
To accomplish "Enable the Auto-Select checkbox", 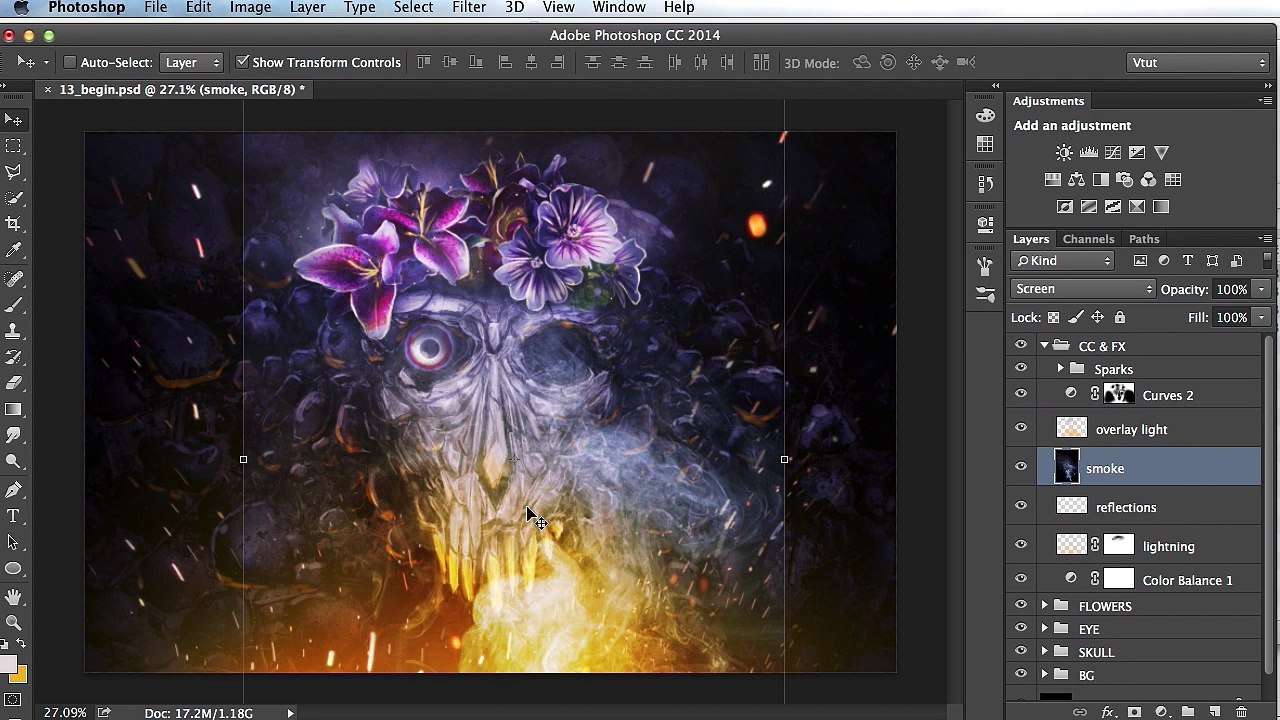I will point(70,62).
